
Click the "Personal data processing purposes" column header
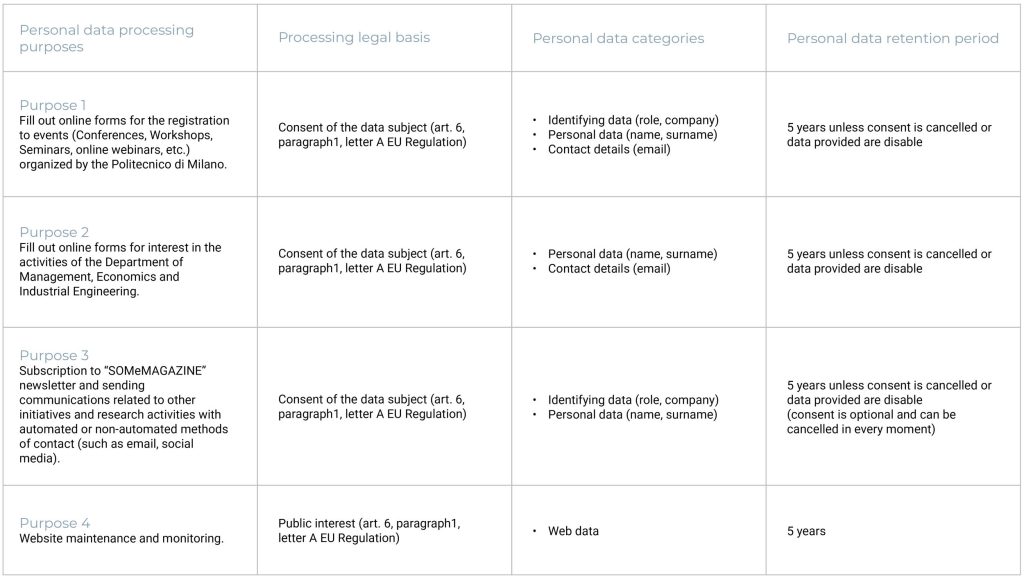(107, 38)
